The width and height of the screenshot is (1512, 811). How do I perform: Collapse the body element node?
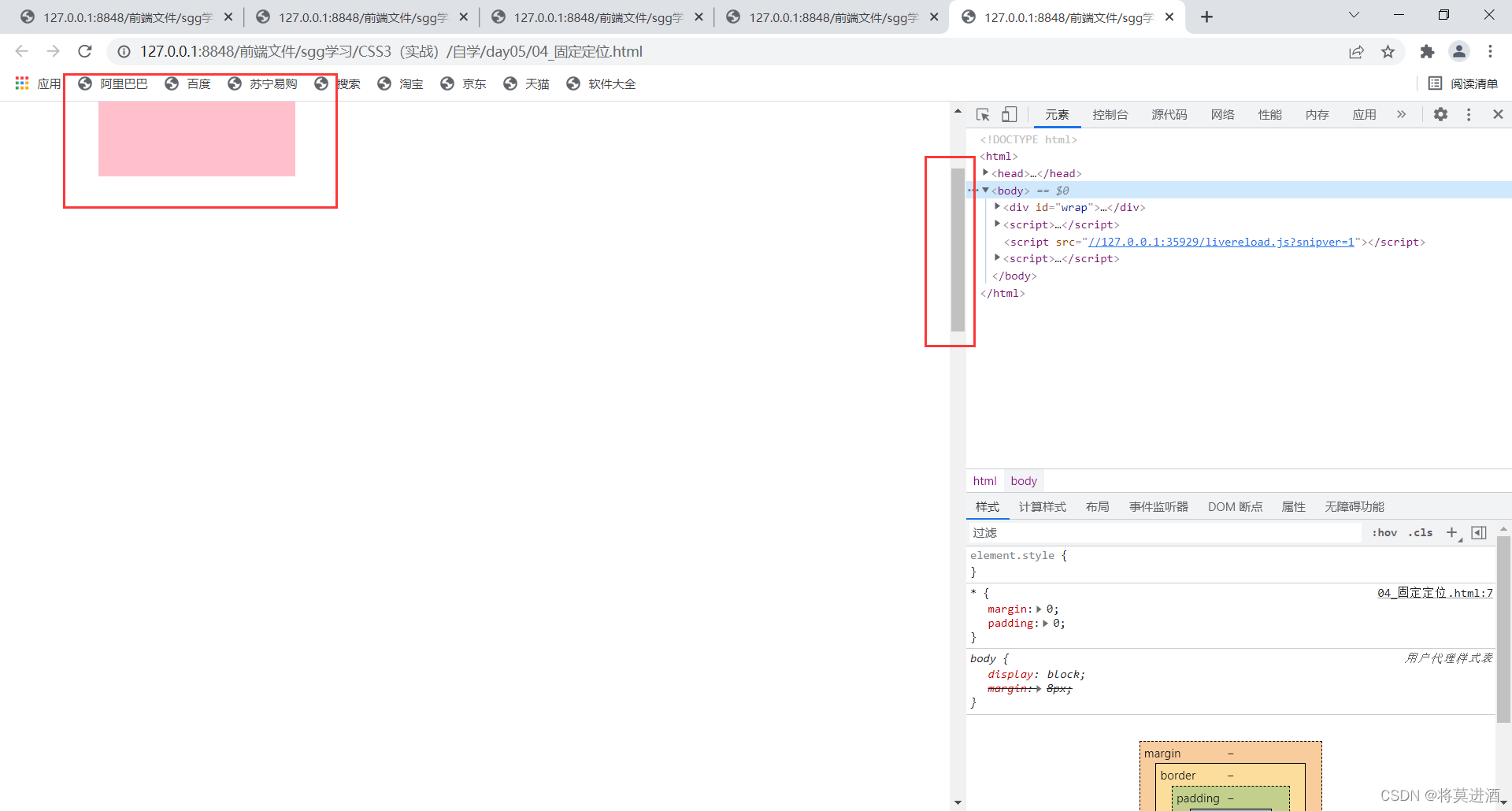click(985, 190)
